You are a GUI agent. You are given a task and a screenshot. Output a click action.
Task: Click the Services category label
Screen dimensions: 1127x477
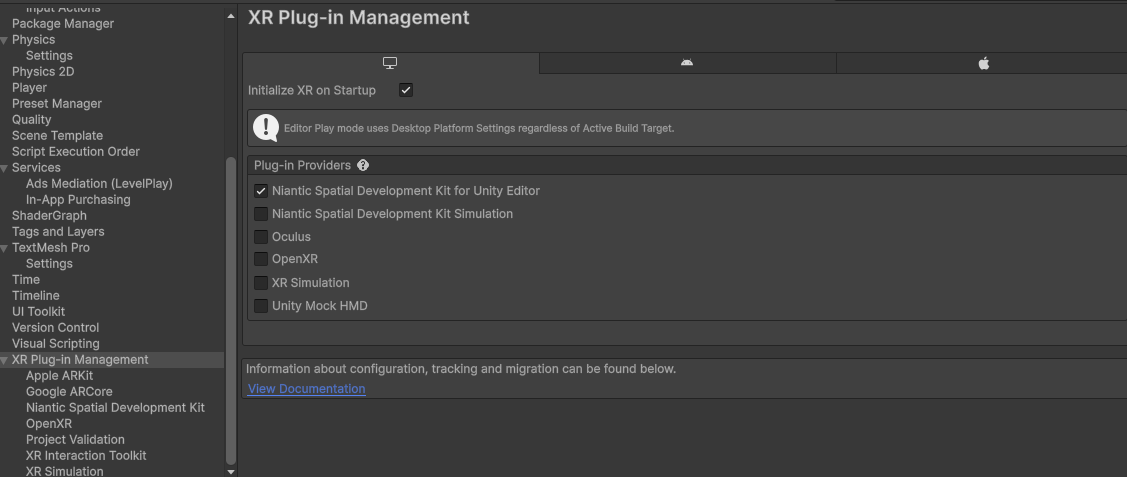click(x=37, y=167)
